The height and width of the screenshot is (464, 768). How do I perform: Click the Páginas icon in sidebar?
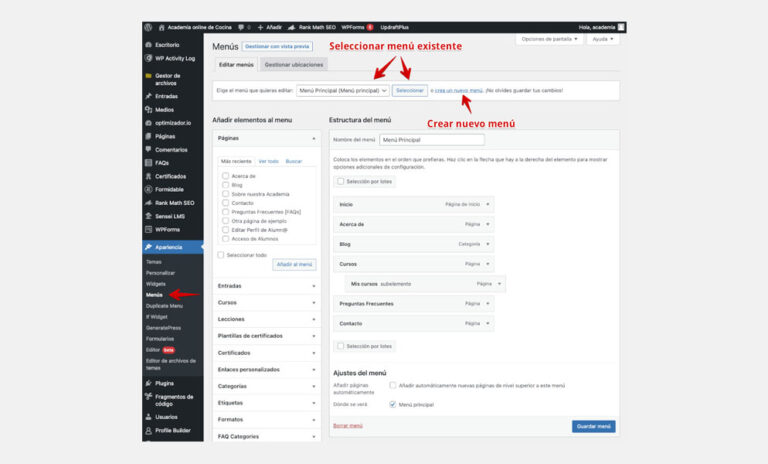point(148,136)
